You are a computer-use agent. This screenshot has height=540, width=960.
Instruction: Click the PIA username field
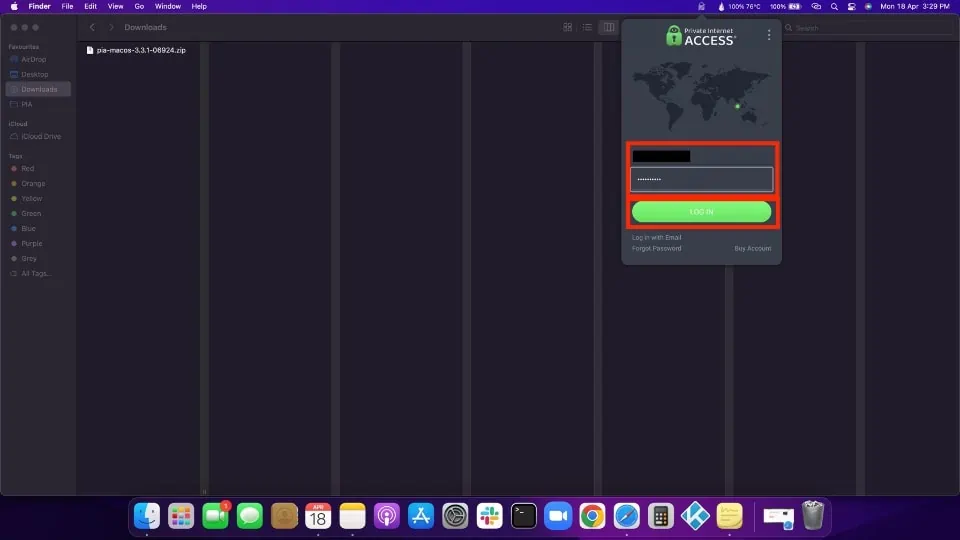coord(702,156)
